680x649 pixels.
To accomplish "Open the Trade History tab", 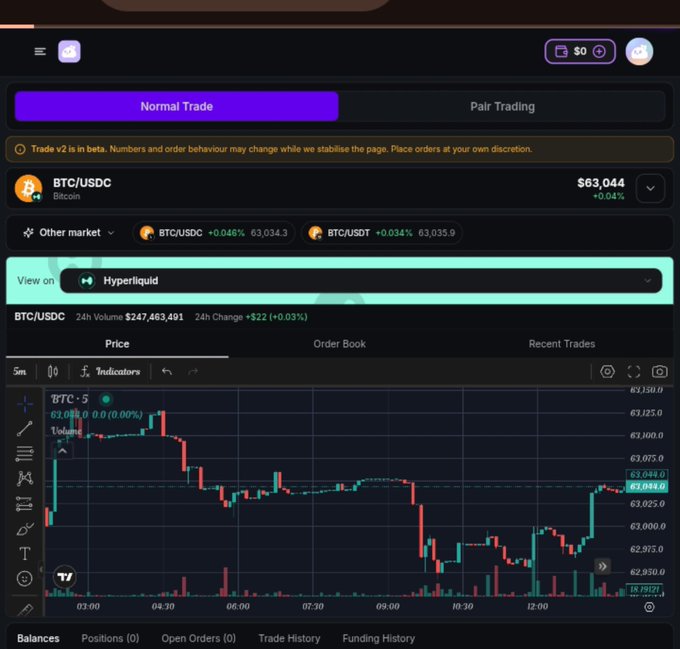I will [x=289, y=639].
